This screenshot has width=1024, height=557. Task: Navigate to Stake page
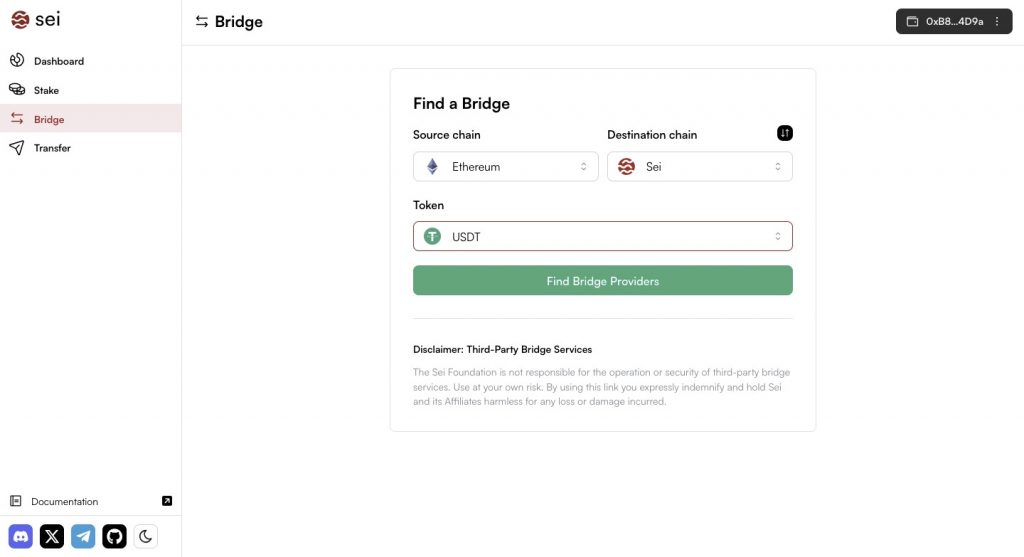pyautogui.click(x=46, y=90)
